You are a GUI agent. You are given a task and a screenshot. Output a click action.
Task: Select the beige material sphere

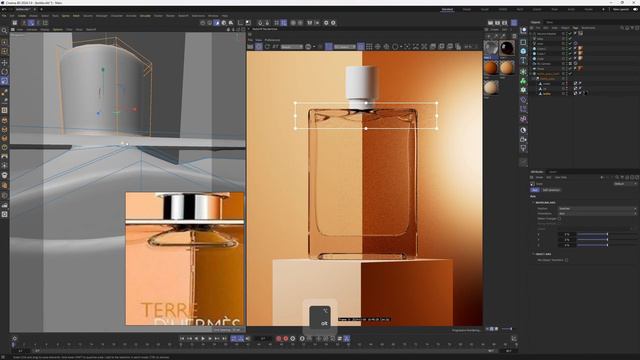pyautogui.click(x=491, y=87)
